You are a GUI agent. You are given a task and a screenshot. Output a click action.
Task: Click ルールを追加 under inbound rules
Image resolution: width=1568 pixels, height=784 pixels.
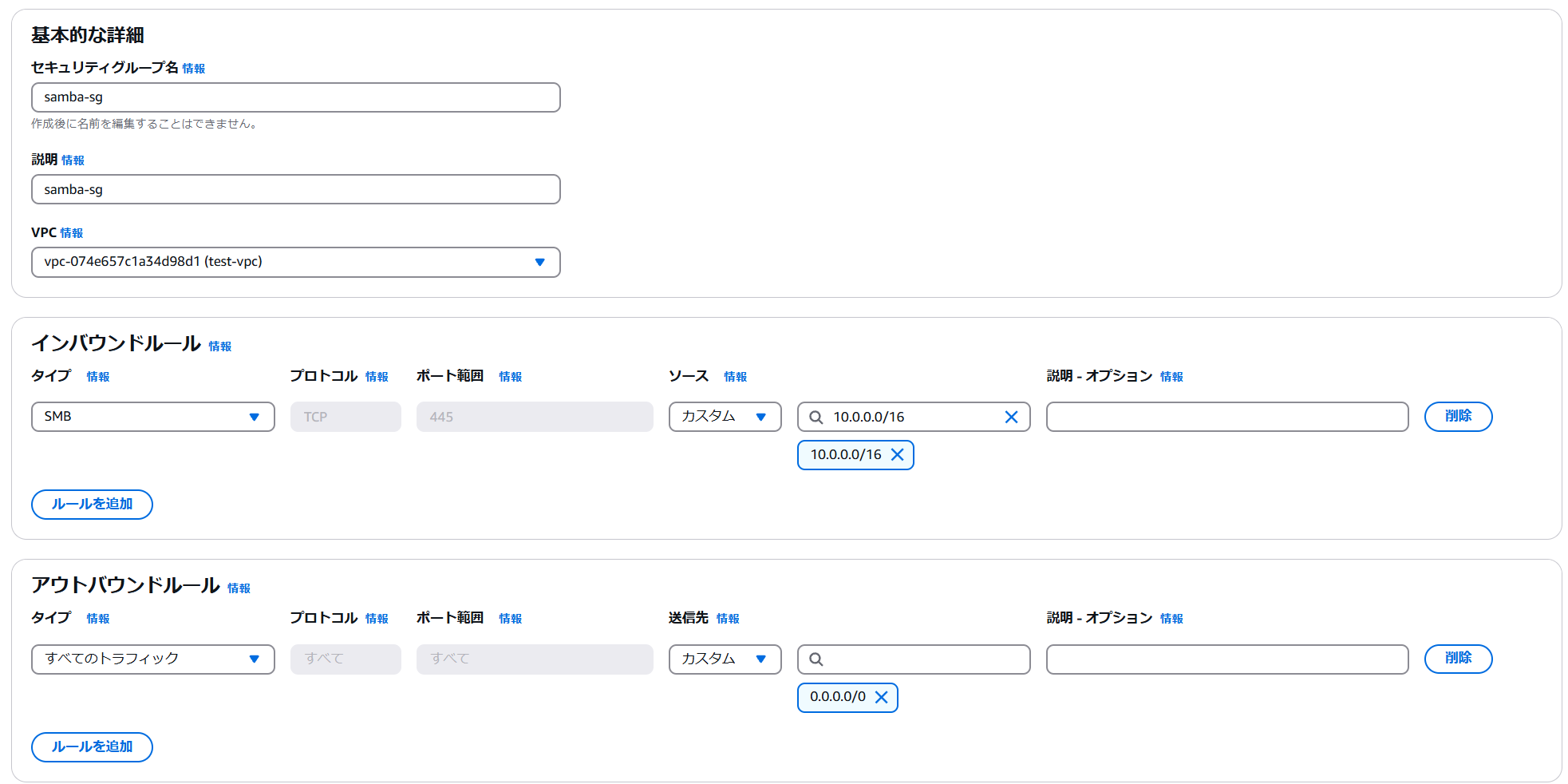click(x=92, y=505)
